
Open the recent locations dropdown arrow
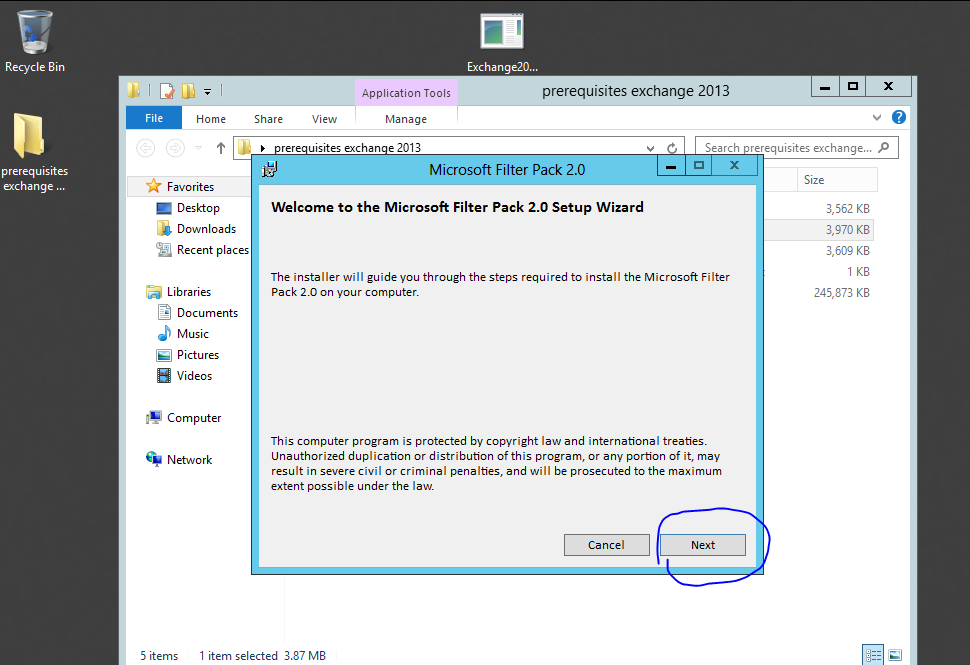(199, 148)
